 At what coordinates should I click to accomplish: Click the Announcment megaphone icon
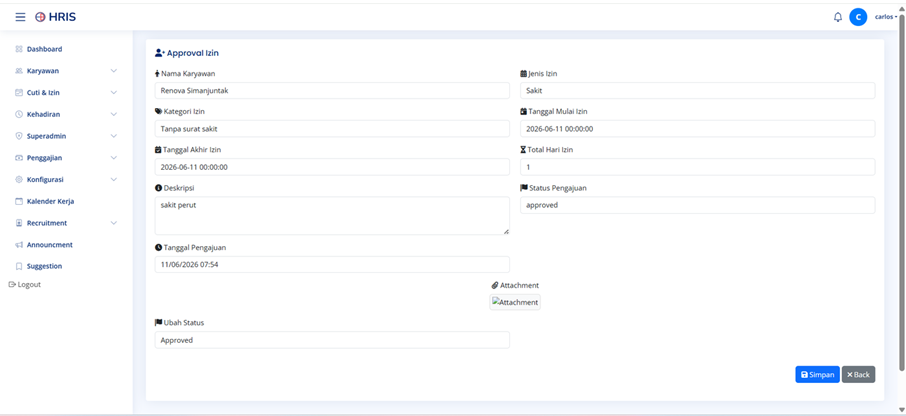[x=18, y=245]
